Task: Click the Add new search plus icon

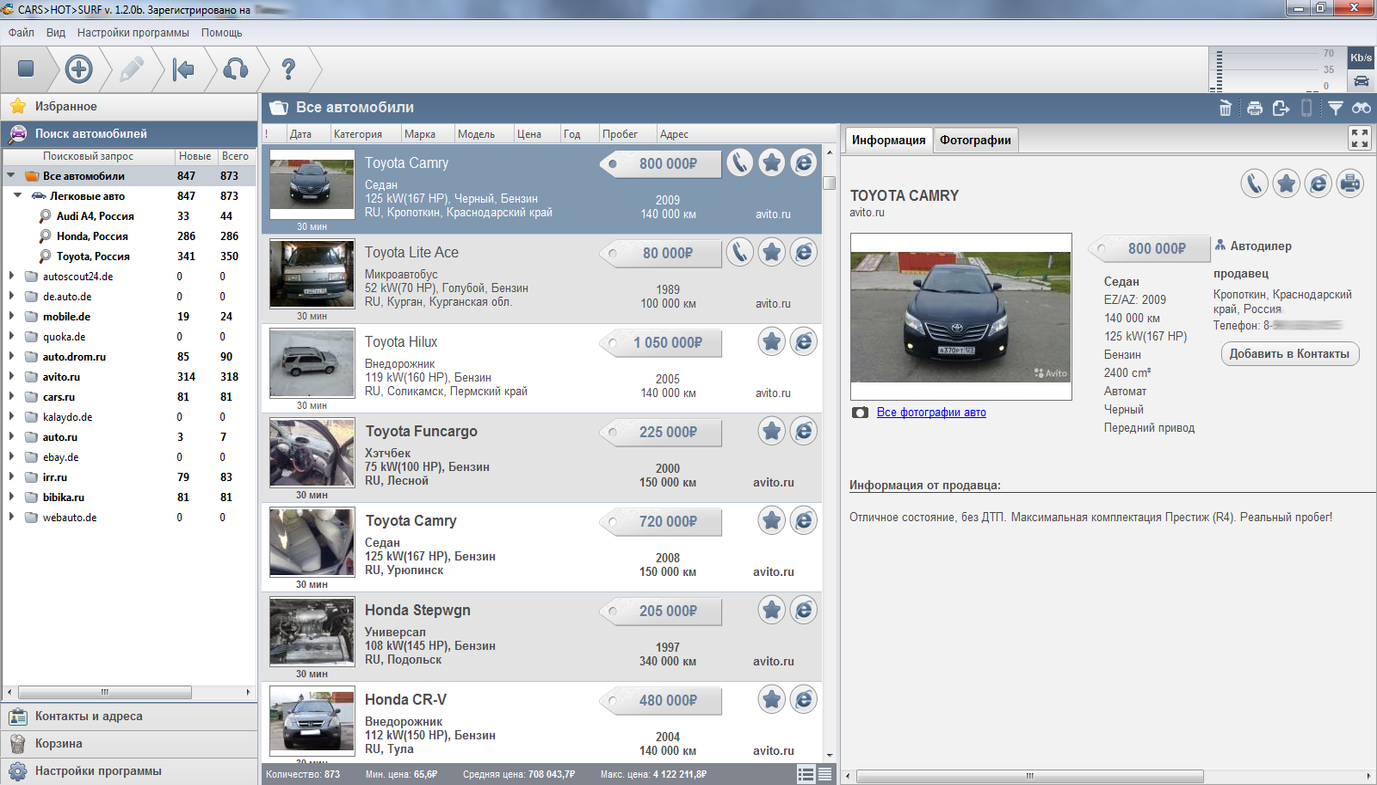Action: pyautogui.click(x=79, y=69)
